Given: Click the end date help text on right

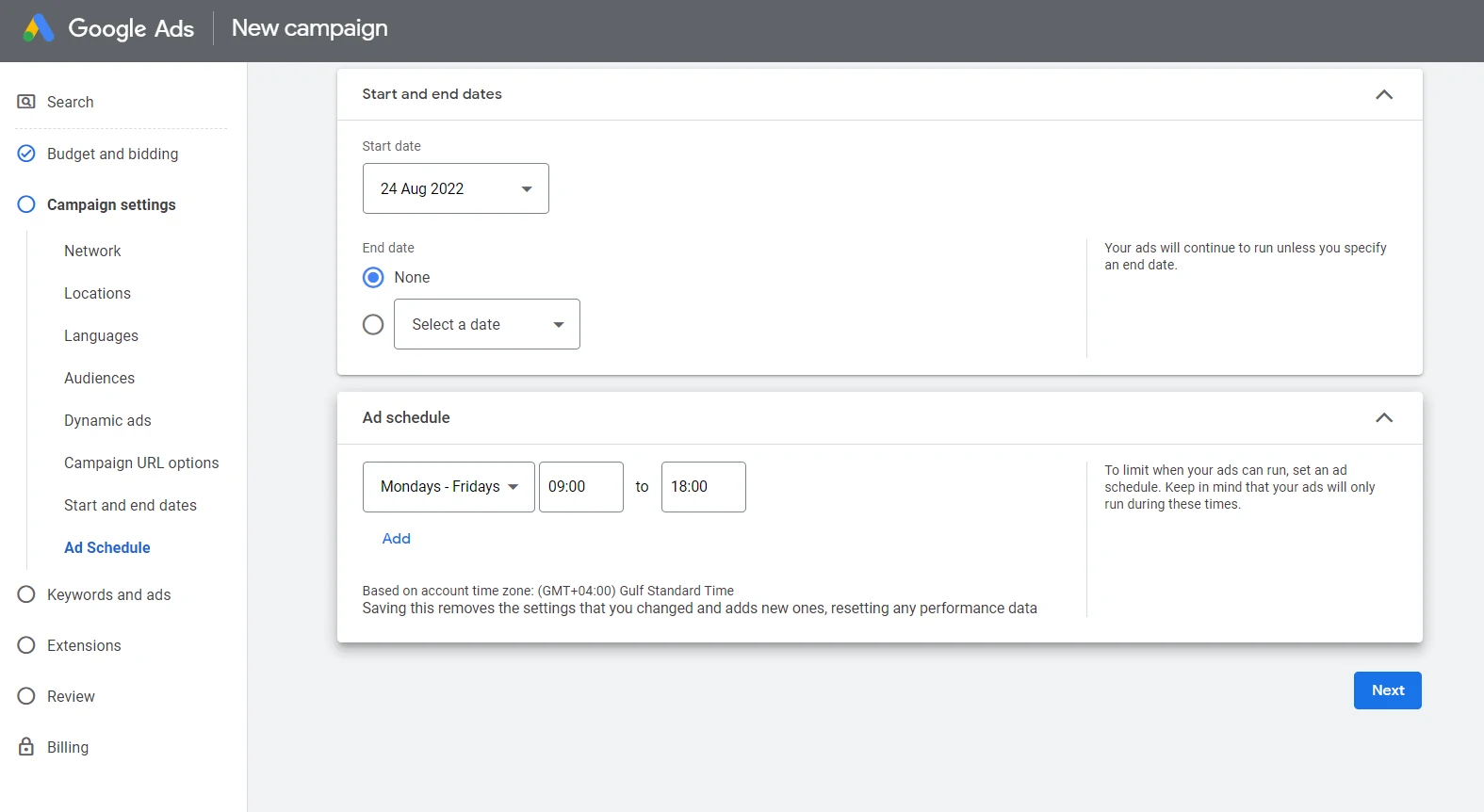Looking at the screenshot, I should (x=1246, y=256).
